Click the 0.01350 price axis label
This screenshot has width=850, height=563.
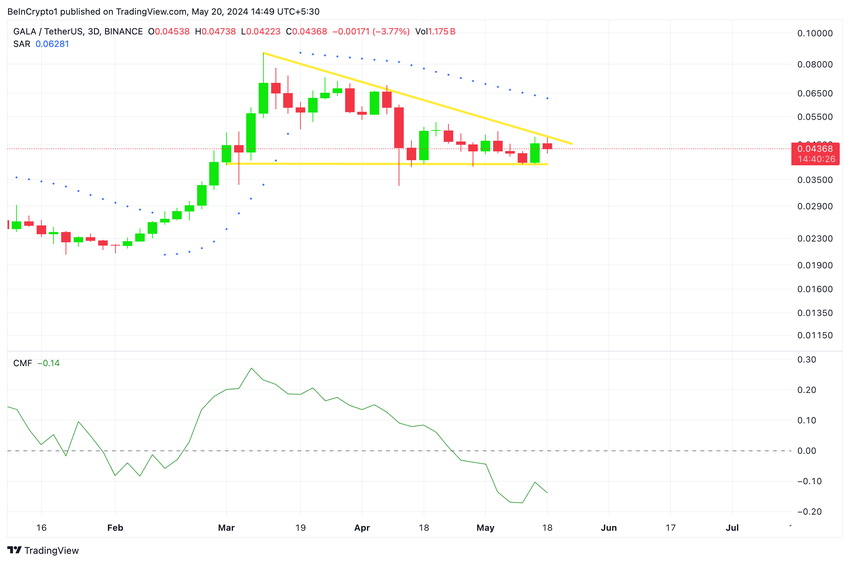pyautogui.click(x=815, y=313)
